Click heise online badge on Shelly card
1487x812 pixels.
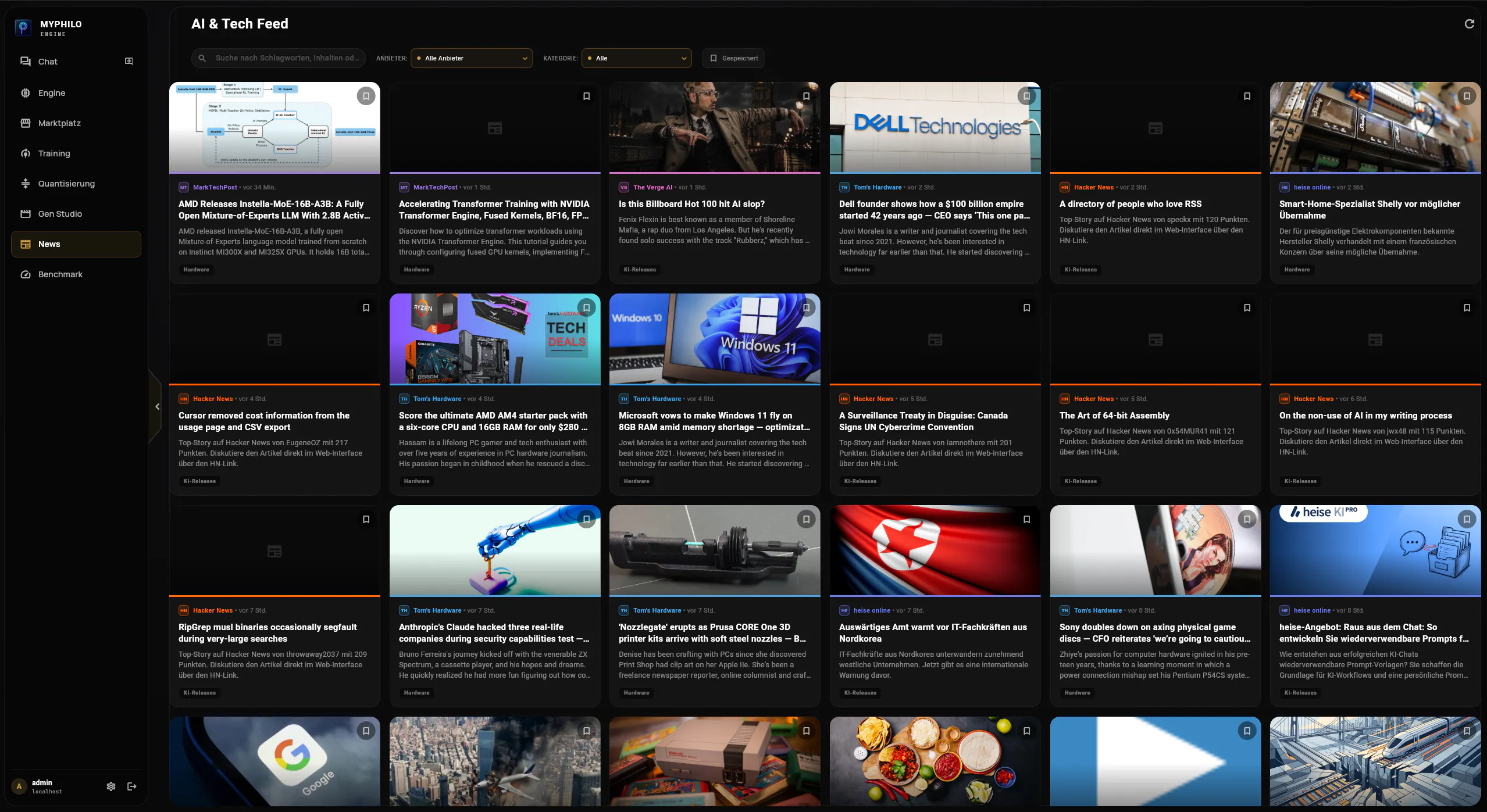point(1285,187)
